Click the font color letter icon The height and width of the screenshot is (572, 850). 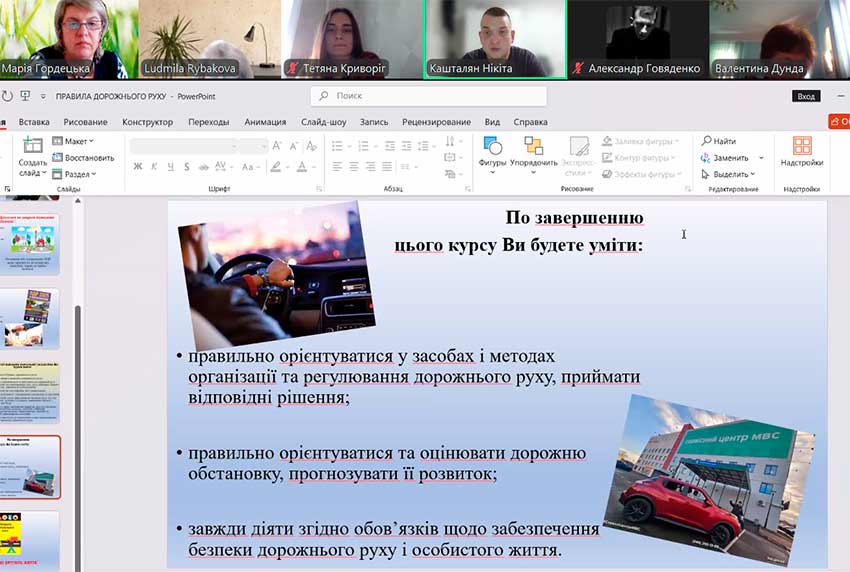click(301, 166)
